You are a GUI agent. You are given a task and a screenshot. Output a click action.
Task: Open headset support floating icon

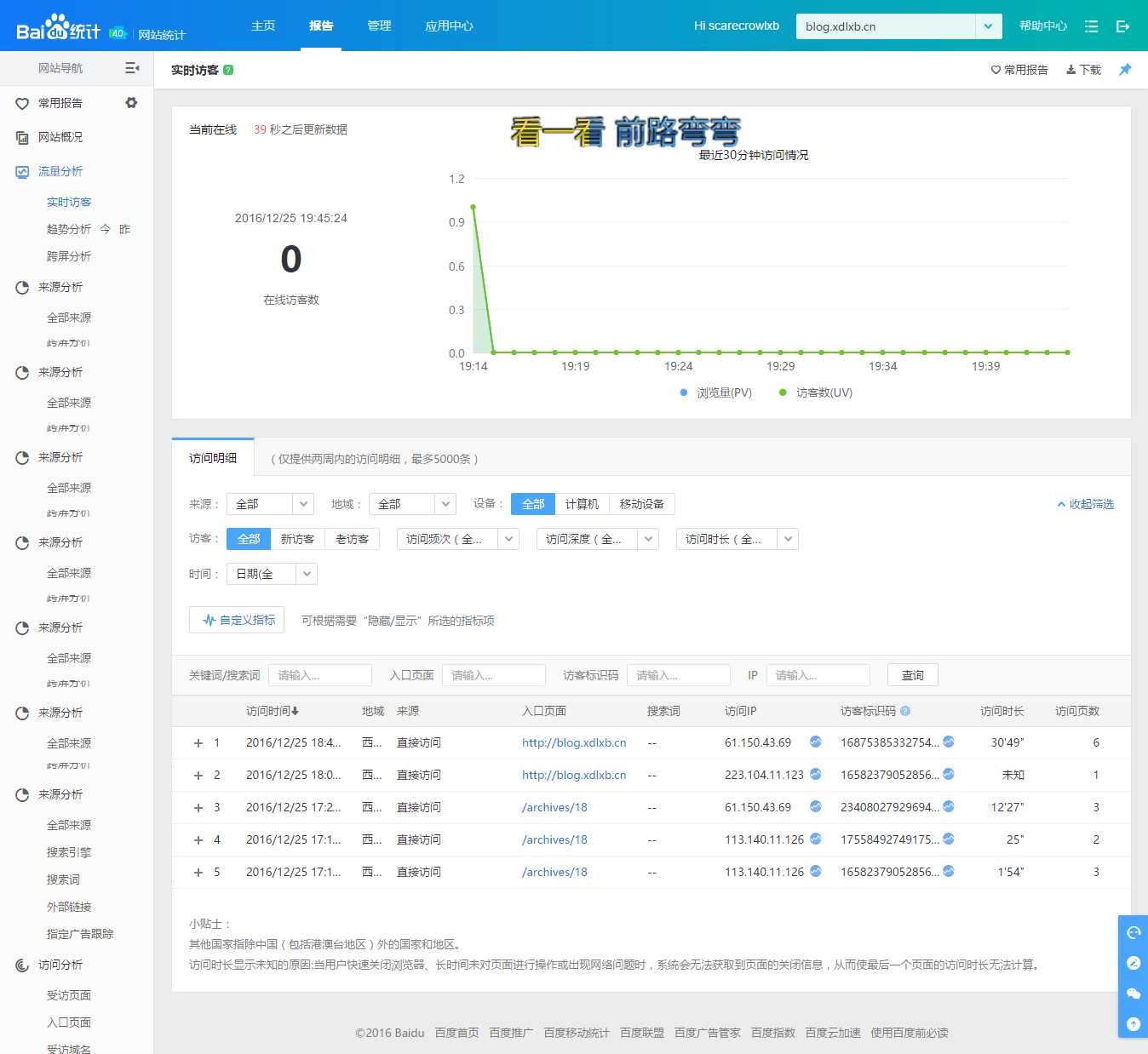coord(1134,932)
